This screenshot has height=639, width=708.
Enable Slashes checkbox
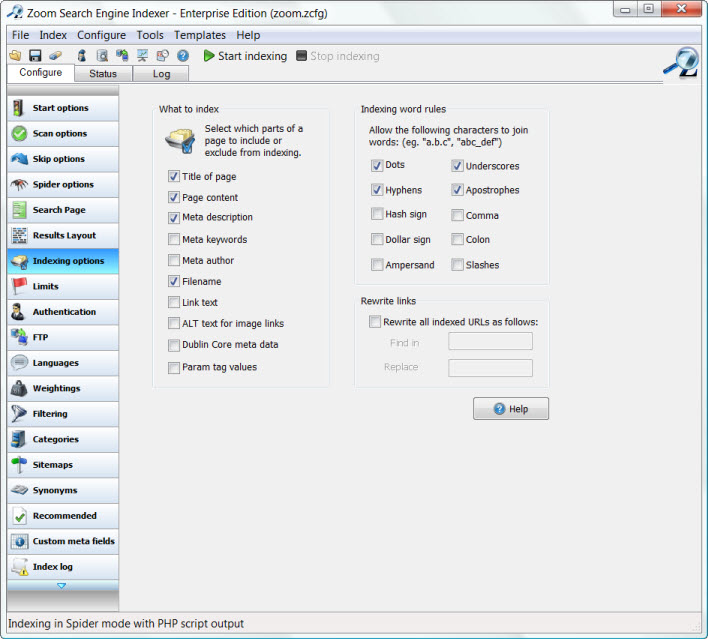[457, 264]
